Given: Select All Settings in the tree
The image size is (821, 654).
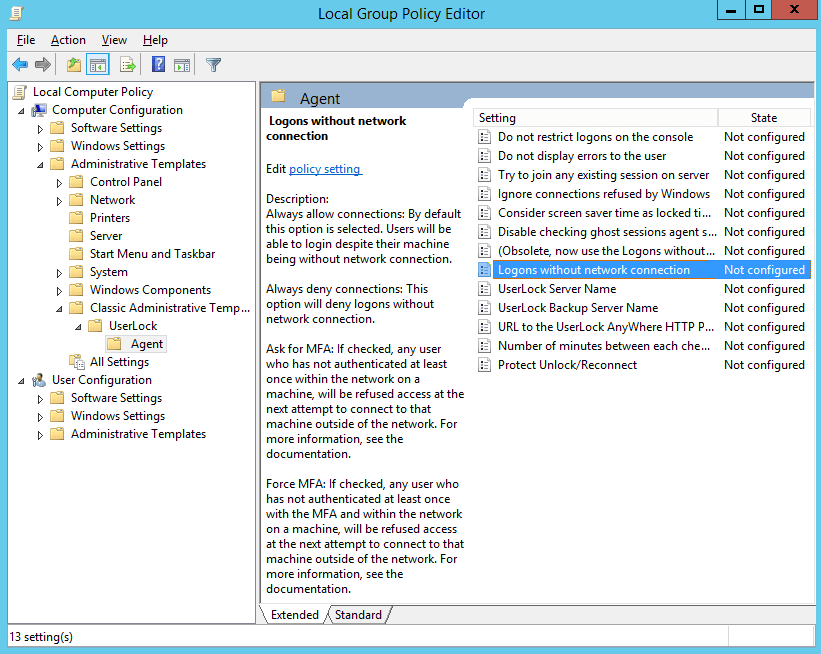Looking at the screenshot, I should 119,362.
